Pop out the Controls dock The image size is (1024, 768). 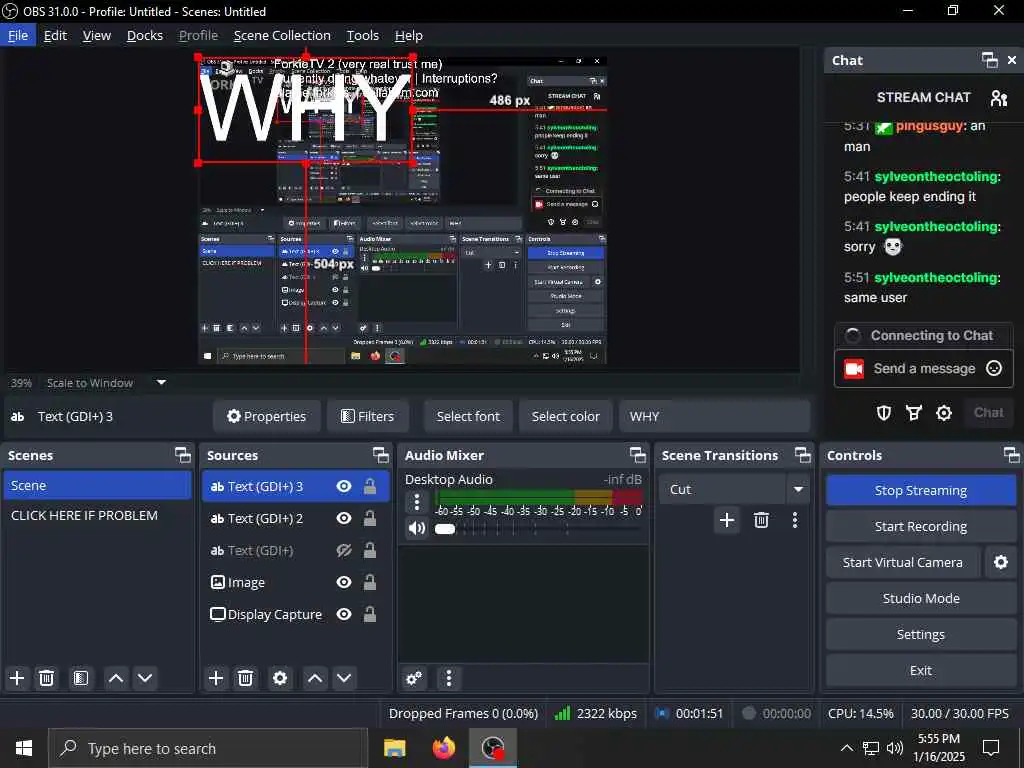coord(1012,455)
